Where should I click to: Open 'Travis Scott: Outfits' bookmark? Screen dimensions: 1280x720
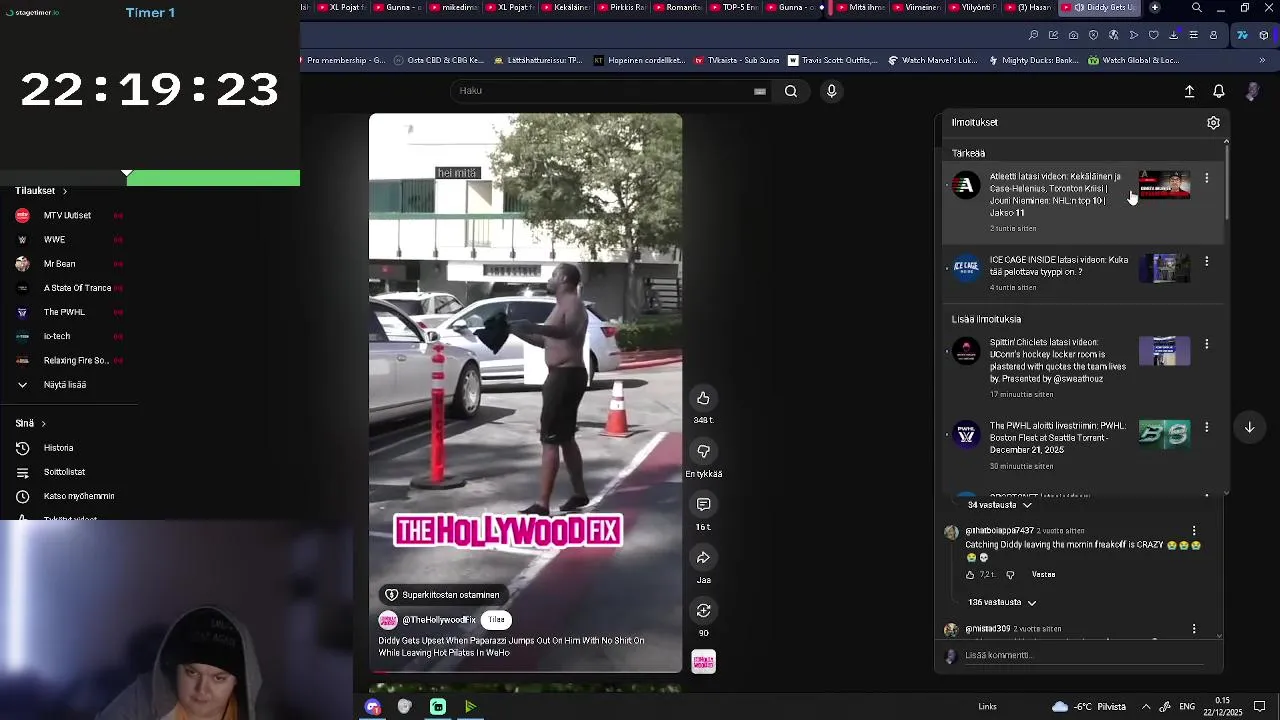point(832,60)
